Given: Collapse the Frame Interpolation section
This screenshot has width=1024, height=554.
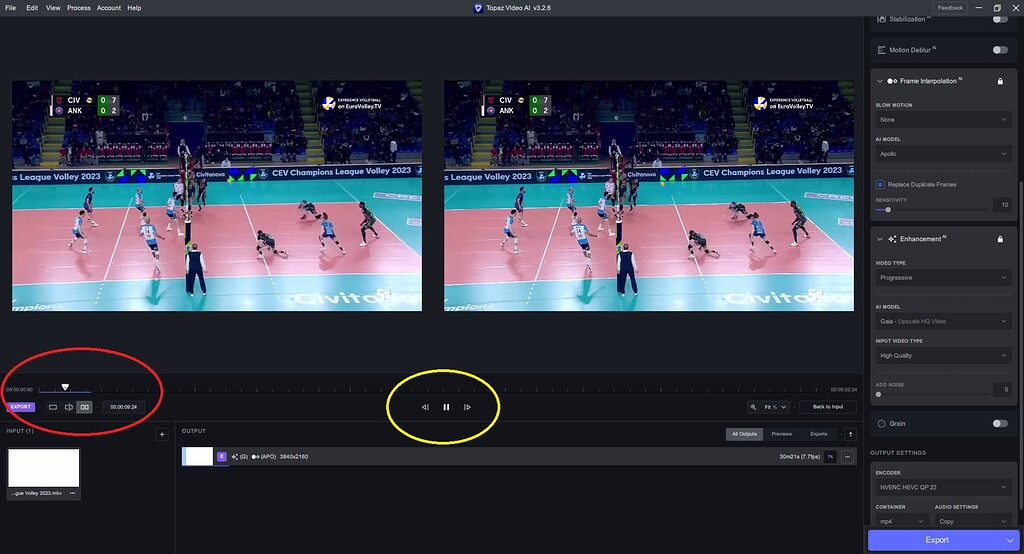Looking at the screenshot, I should (880, 81).
